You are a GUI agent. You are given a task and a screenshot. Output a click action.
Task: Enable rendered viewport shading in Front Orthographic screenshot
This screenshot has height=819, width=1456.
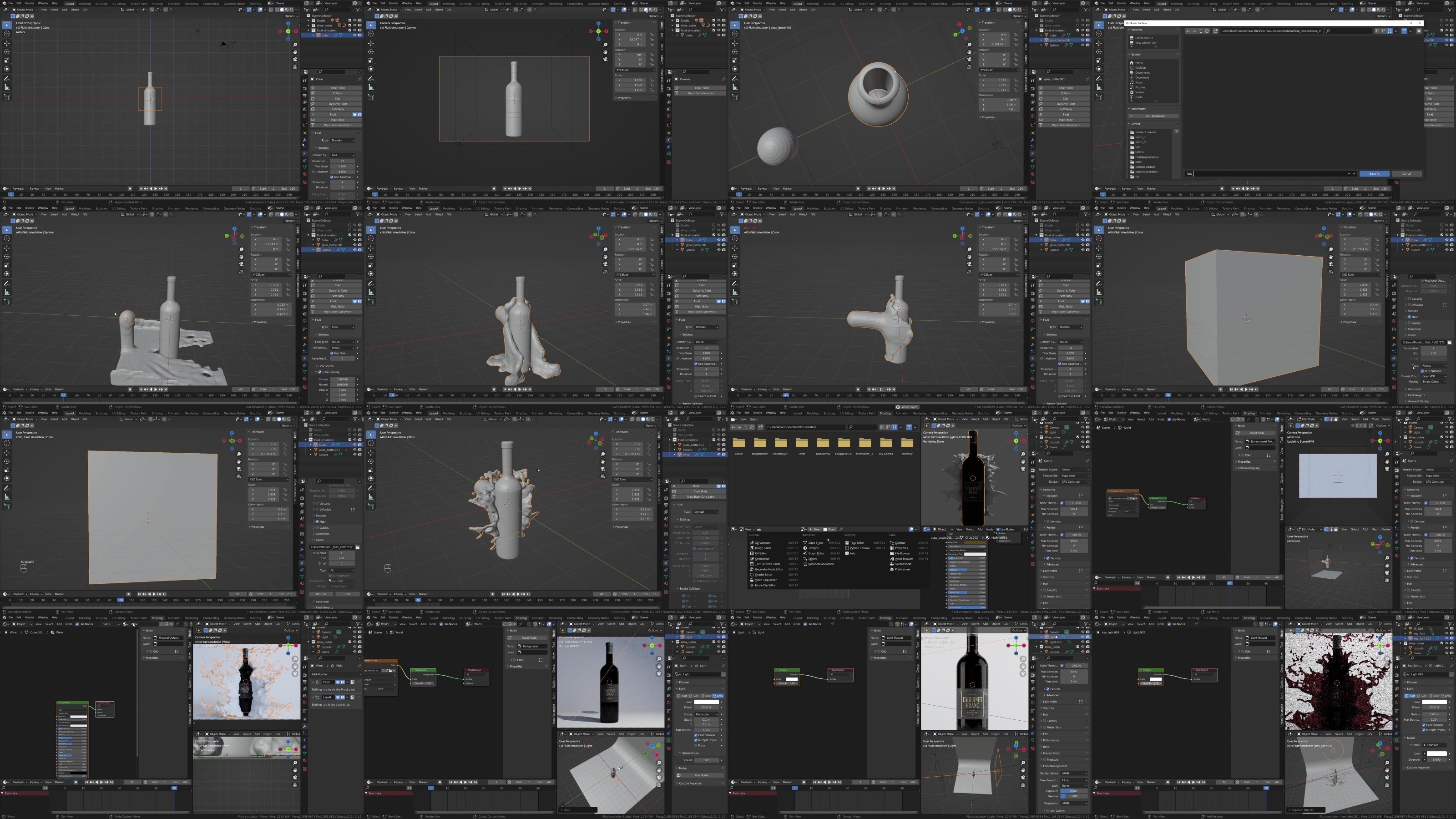pyautogui.click(x=292, y=10)
